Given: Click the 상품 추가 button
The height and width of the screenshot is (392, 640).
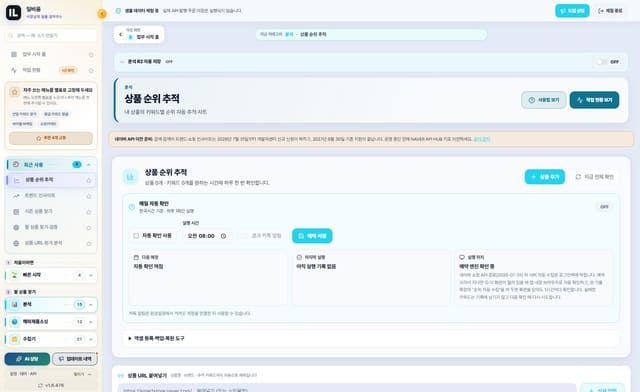Looking at the screenshot, I should coord(544,177).
